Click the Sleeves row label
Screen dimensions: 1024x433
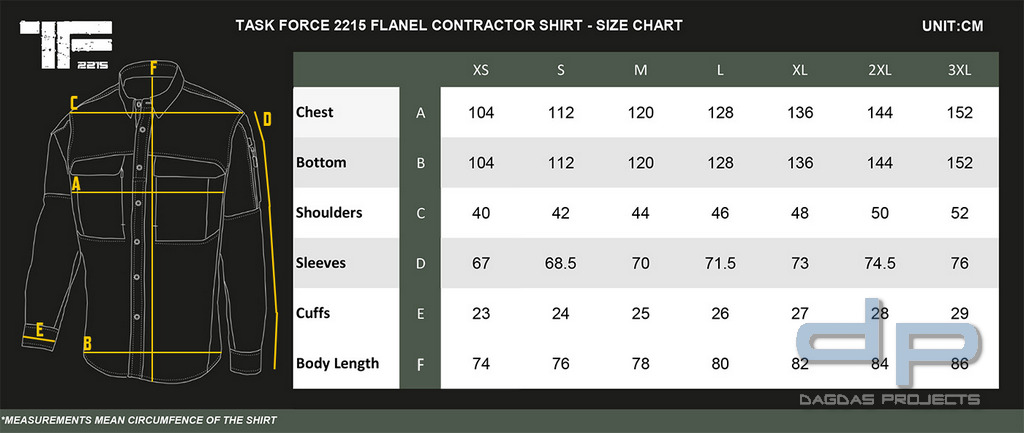pos(320,263)
